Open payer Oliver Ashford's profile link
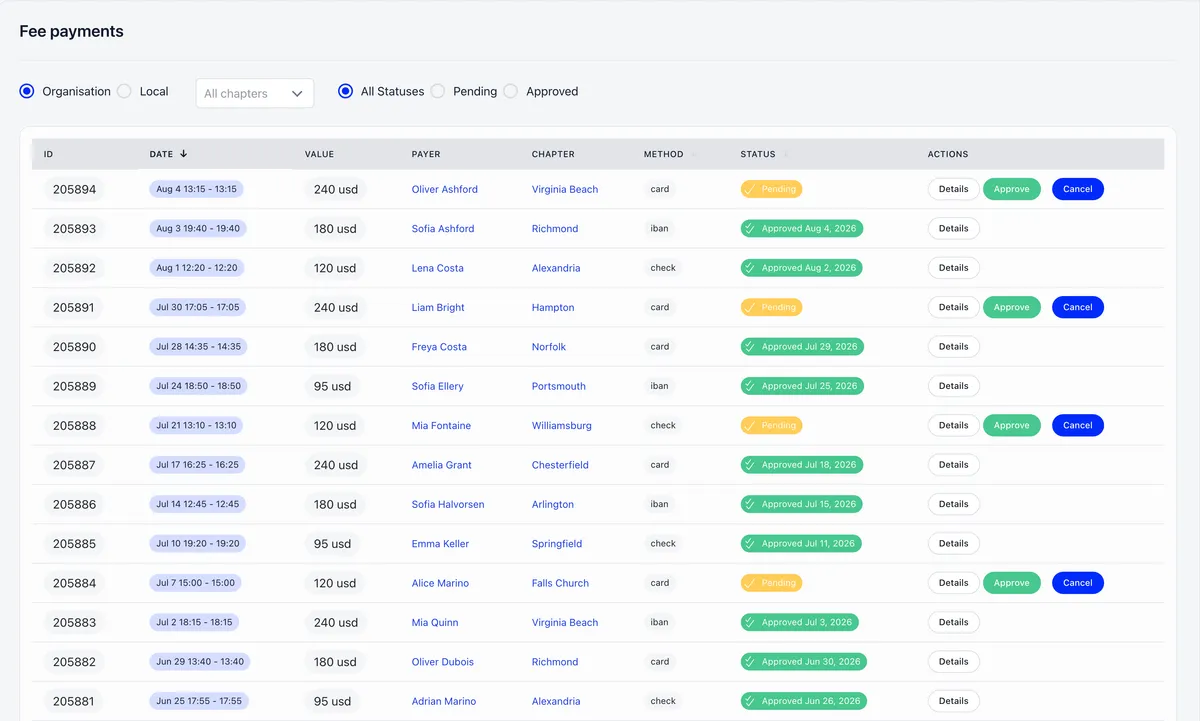The height and width of the screenshot is (721, 1200). click(444, 189)
